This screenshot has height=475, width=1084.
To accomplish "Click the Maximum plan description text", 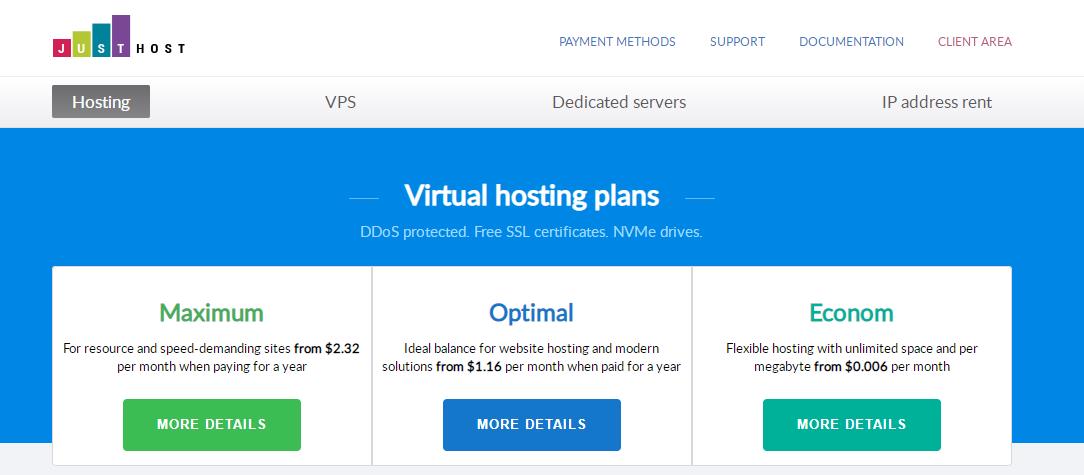I will (212, 358).
